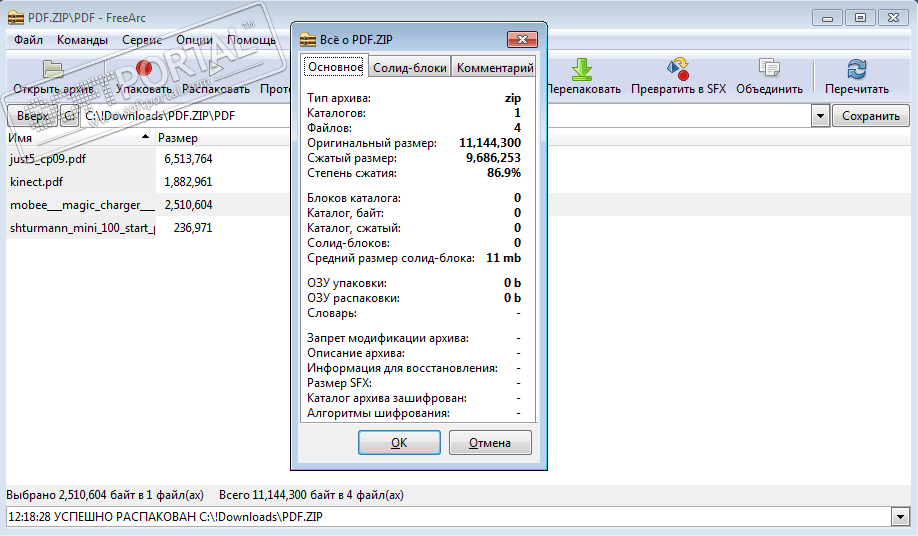Click the Convert to SFX icon

click(678, 69)
